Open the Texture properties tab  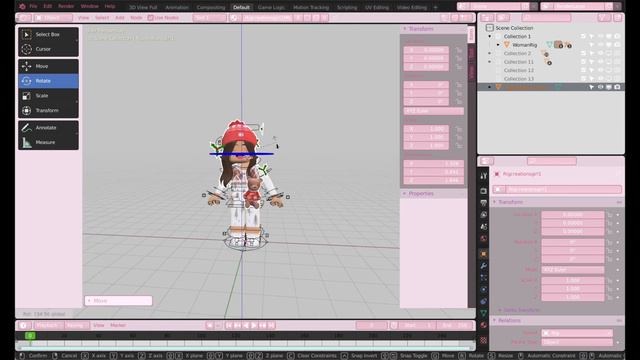484,340
